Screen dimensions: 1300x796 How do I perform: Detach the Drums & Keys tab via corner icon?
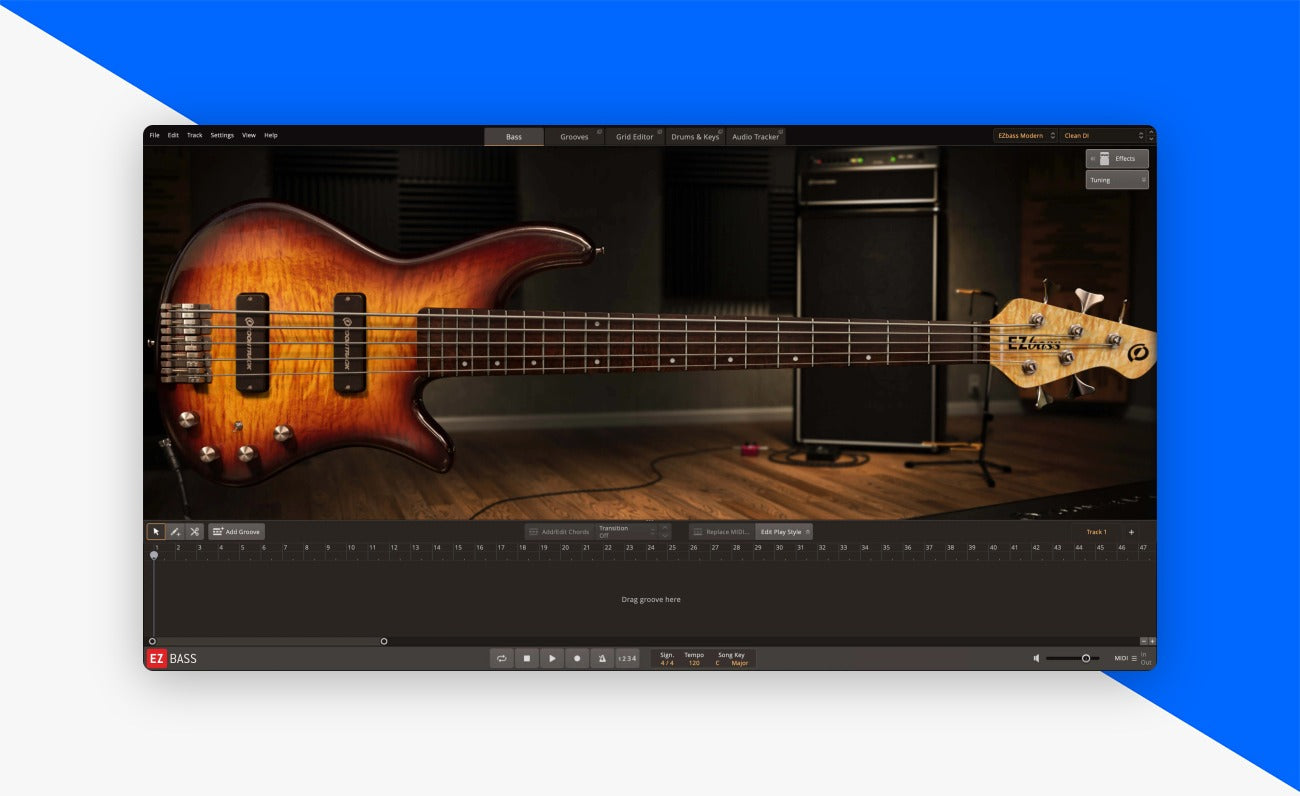[720, 131]
